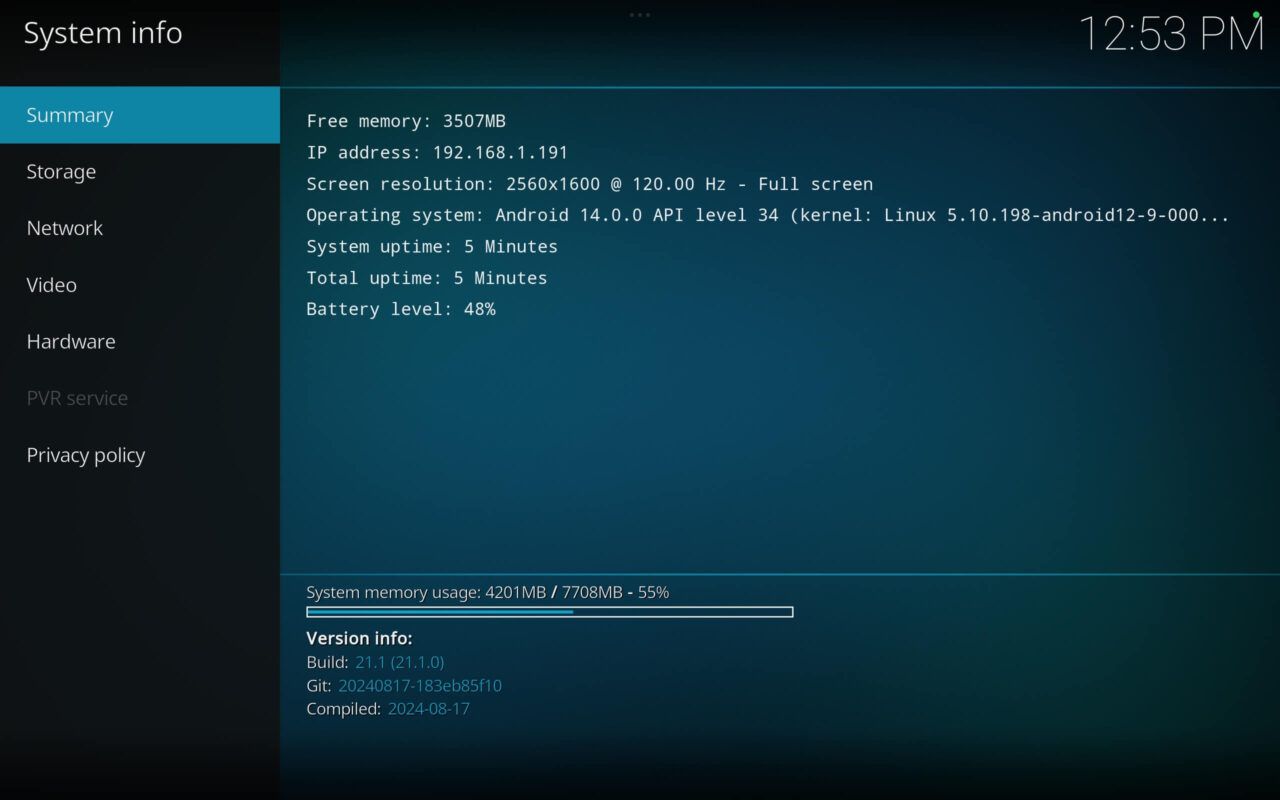The image size is (1280, 800).
Task: Open the Video info panel
Action: coord(51,285)
